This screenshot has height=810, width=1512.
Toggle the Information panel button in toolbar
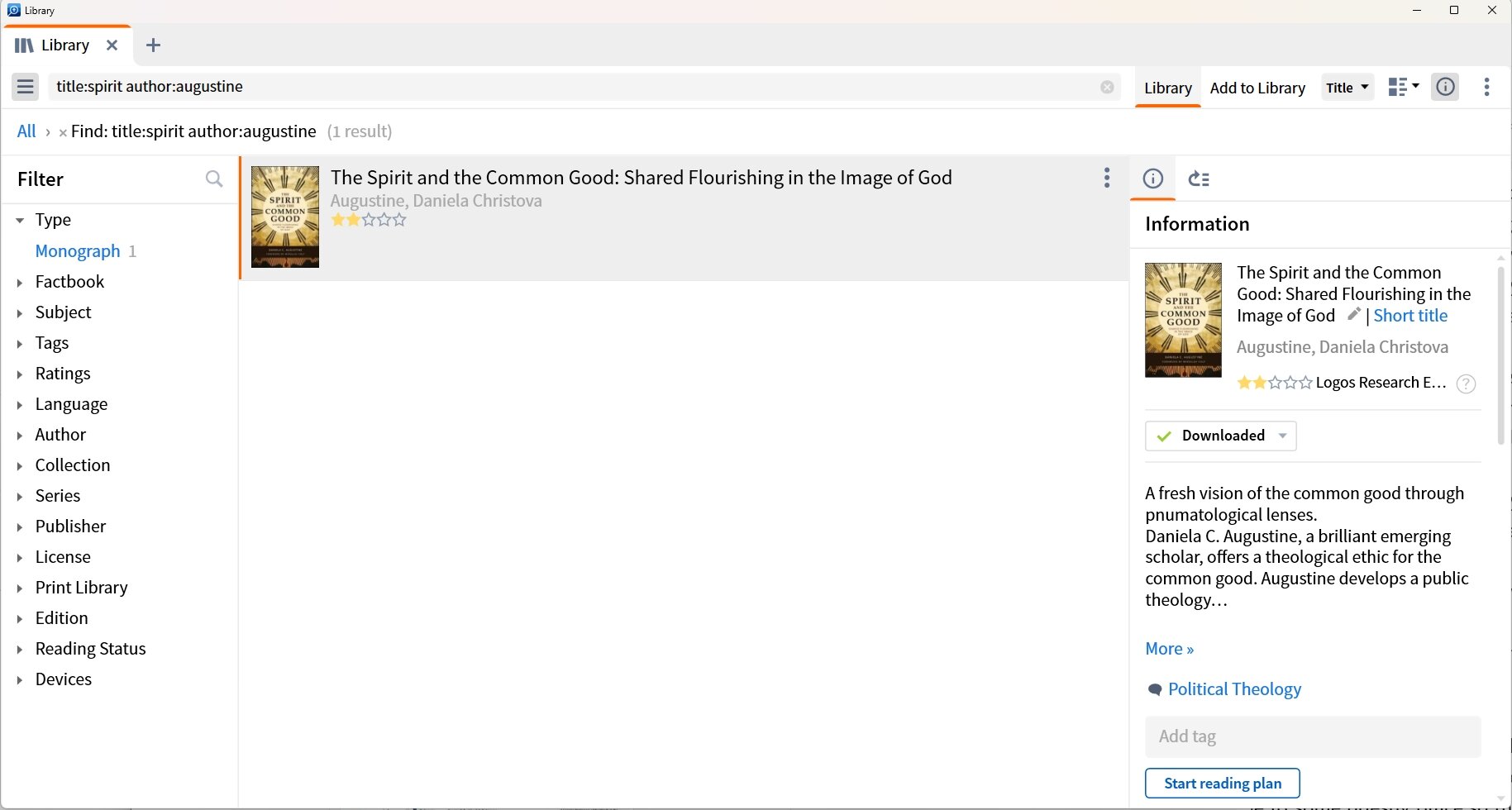tap(1445, 87)
